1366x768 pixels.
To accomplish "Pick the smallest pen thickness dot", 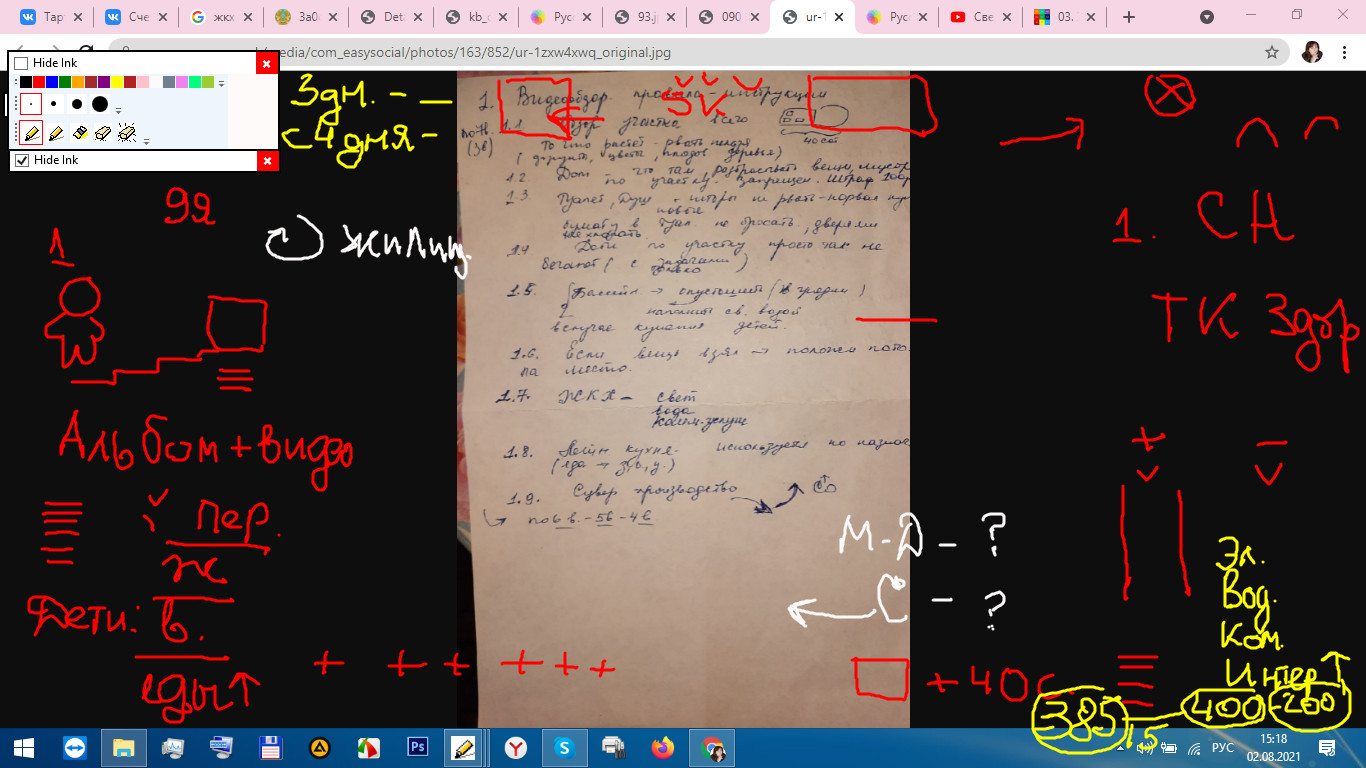I will (x=31, y=104).
